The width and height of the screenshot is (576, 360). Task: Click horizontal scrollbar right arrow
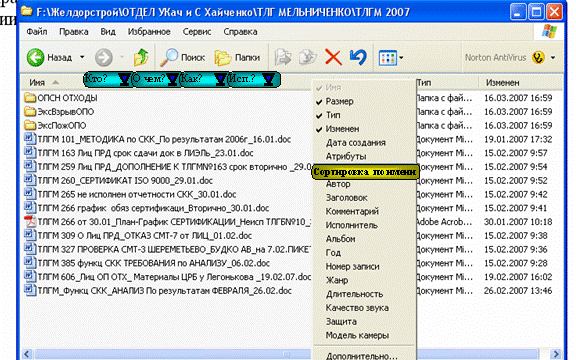tap(557, 354)
